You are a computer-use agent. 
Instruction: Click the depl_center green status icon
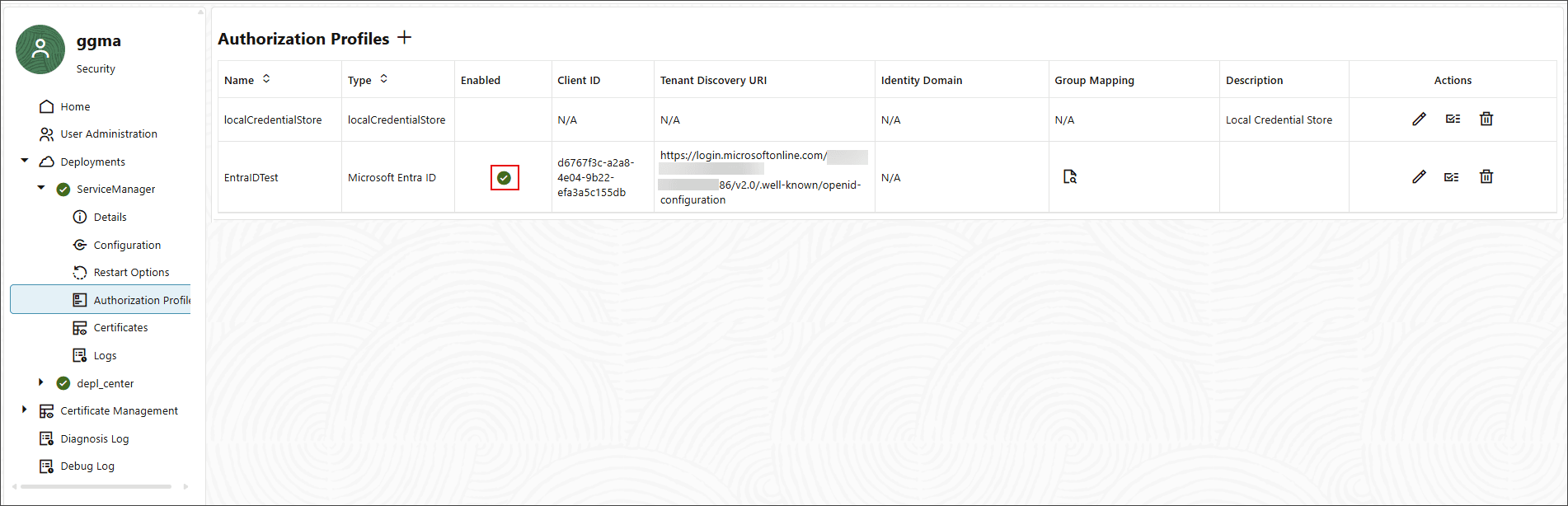(63, 383)
